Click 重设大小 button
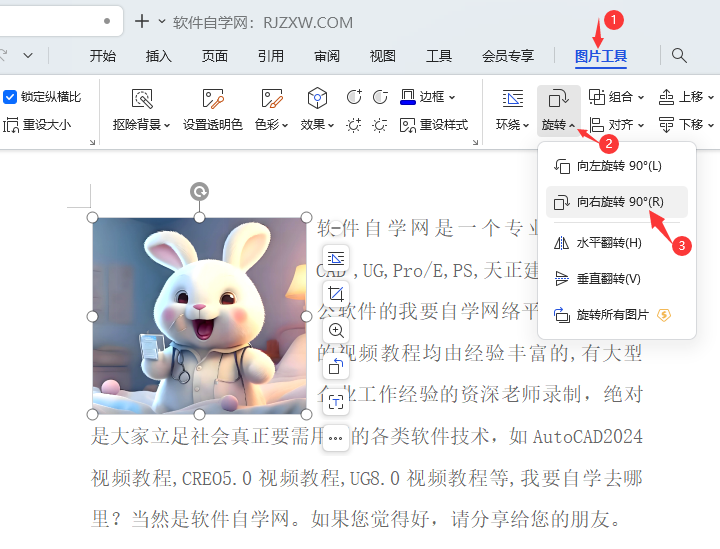This screenshot has height=549, width=720. (37, 125)
